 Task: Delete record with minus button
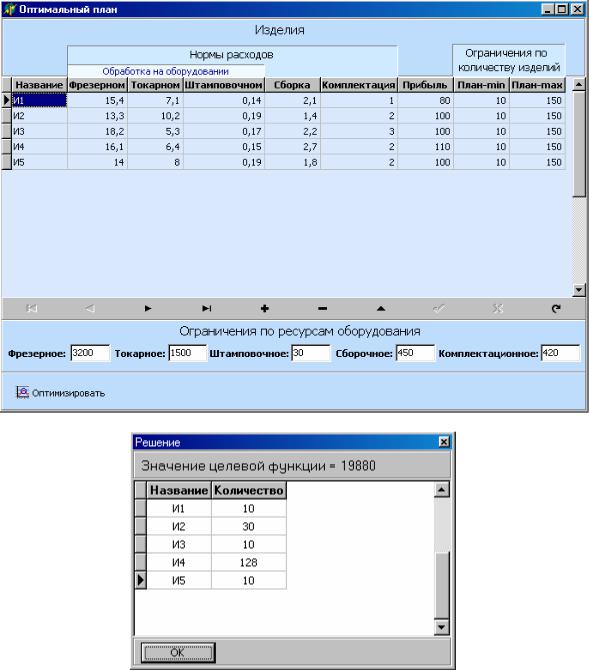[x=323, y=308]
